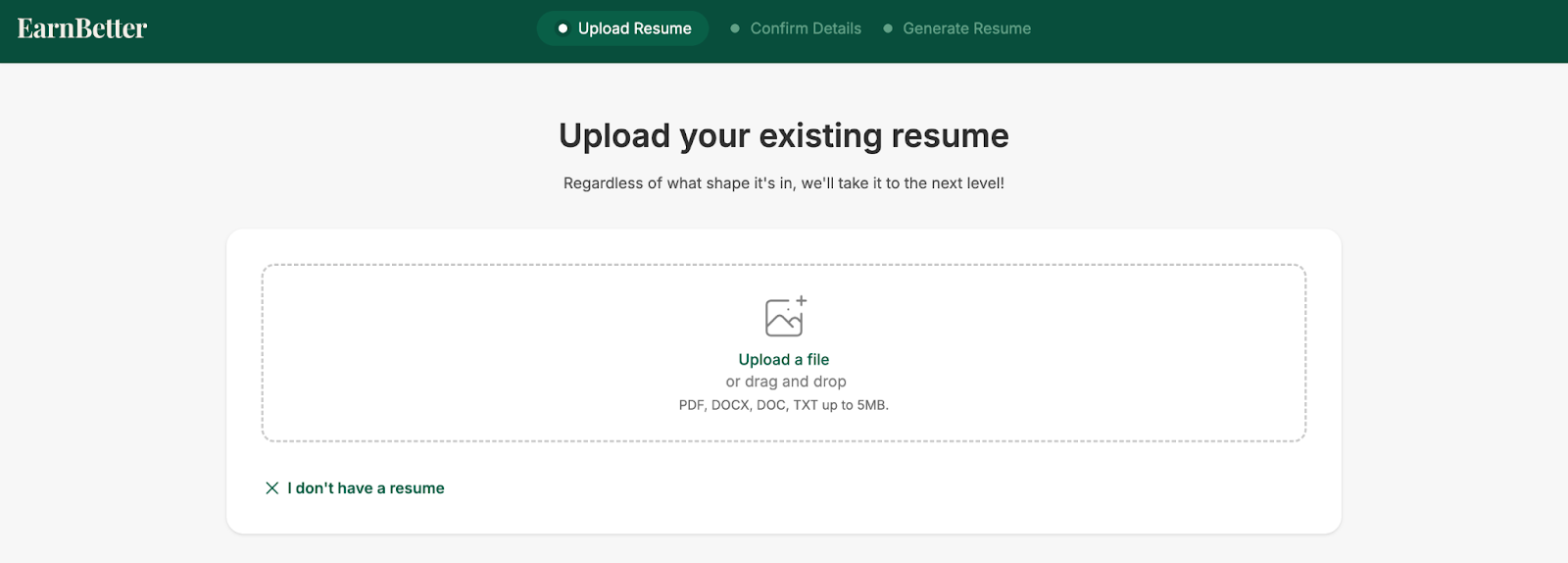The image size is (1568, 563).
Task: Choose I don't have a resume
Action: [366, 488]
